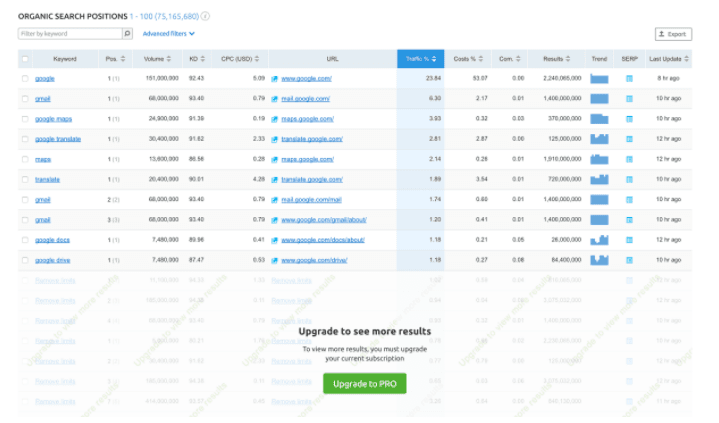Check the checkbox for the google docs row
This screenshot has height=423, width=719.
point(25,240)
